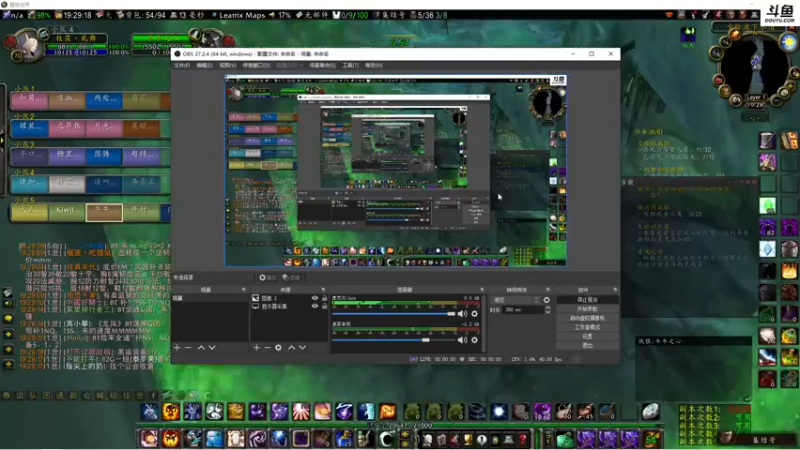Remove selected scene with minus icon

click(x=188, y=347)
